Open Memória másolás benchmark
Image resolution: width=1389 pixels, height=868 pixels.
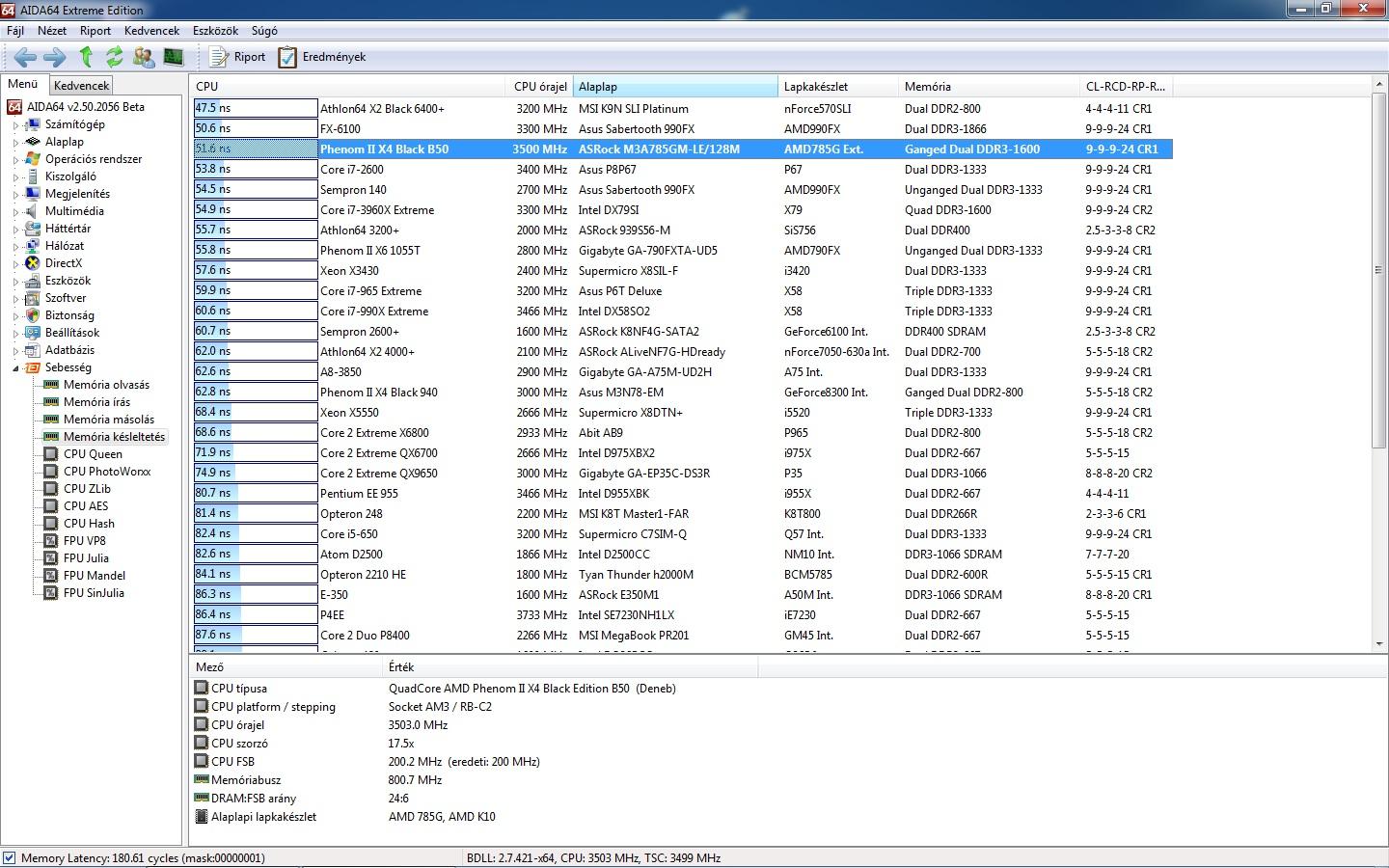point(108,420)
